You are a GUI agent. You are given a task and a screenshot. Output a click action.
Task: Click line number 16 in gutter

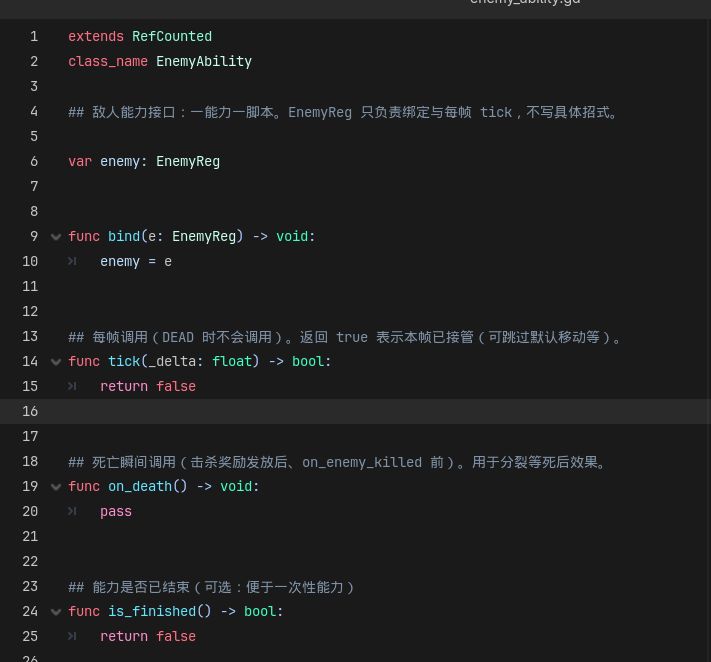[x=30, y=411]
